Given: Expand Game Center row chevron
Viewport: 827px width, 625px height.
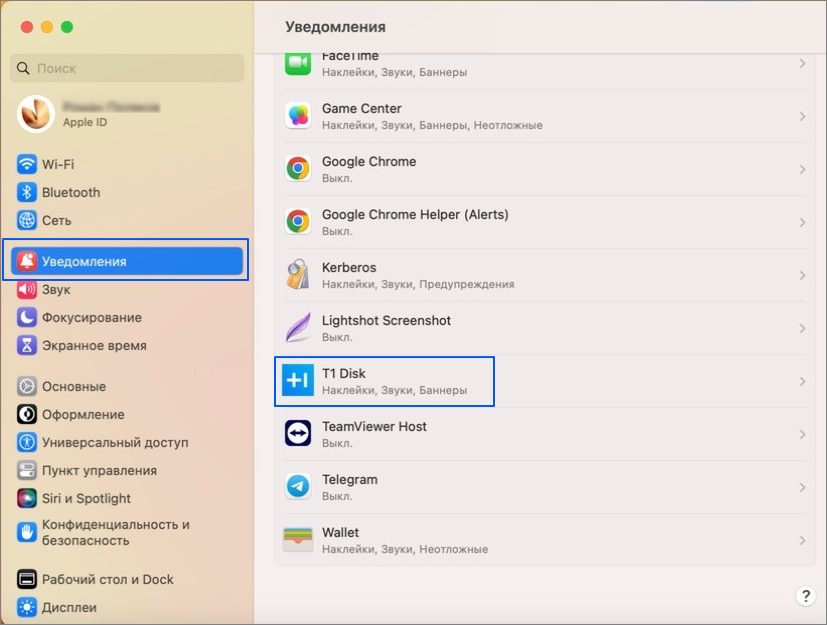Looking at the screenshot, I should click(x=802, y=116).
